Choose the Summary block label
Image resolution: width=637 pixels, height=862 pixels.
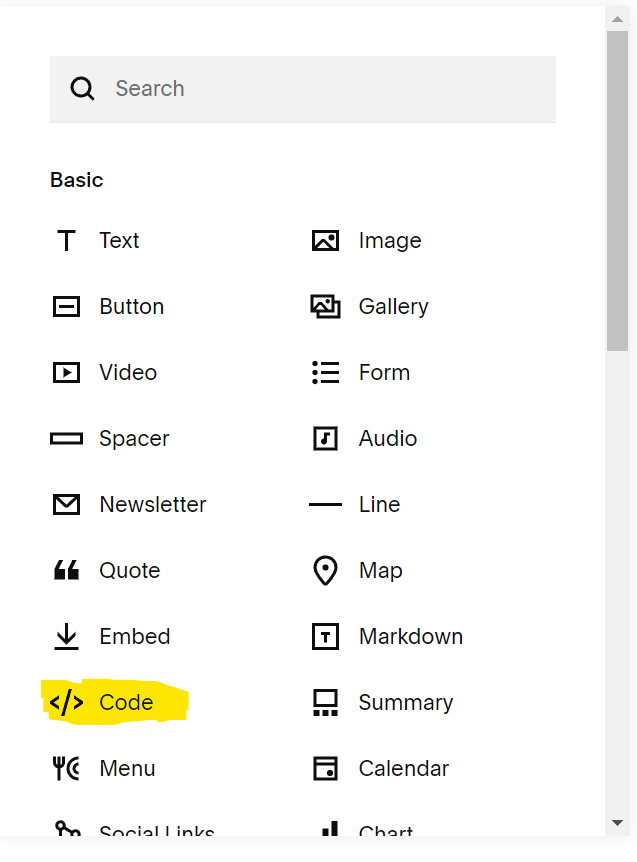click(406, 703)
